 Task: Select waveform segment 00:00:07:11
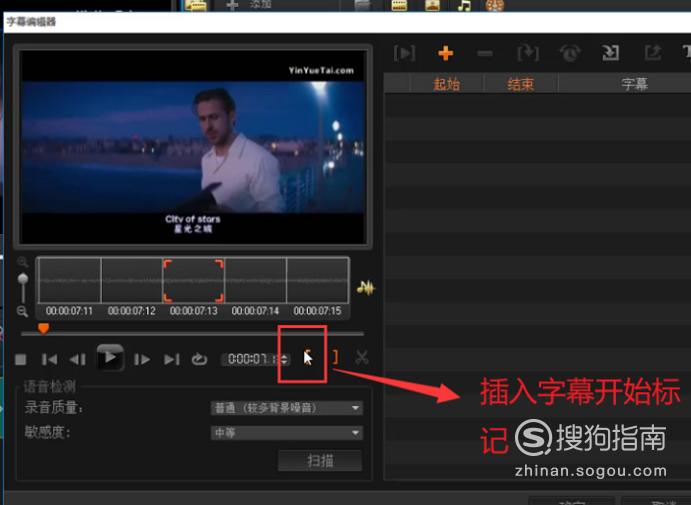pos(70,280)
